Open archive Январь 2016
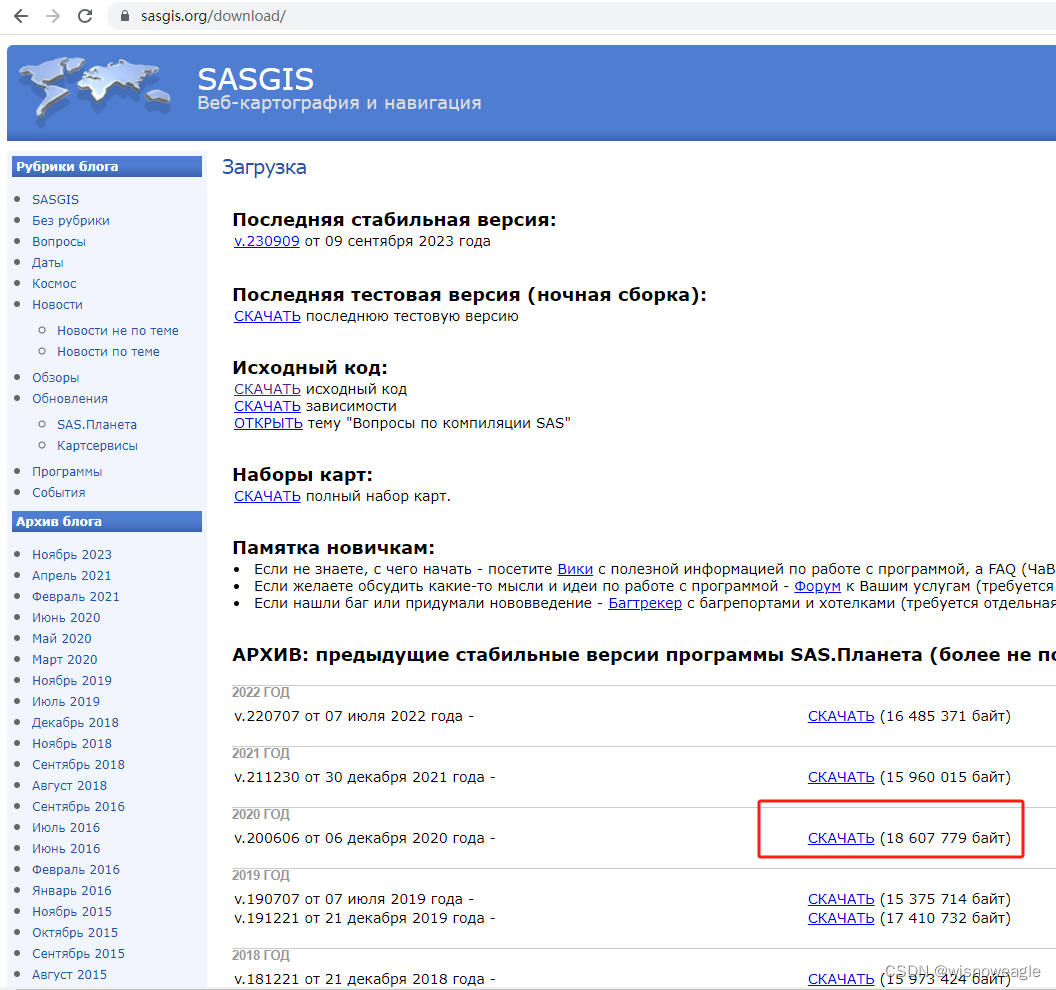This screenshot has width=1056, height=990. pos(71,890)
